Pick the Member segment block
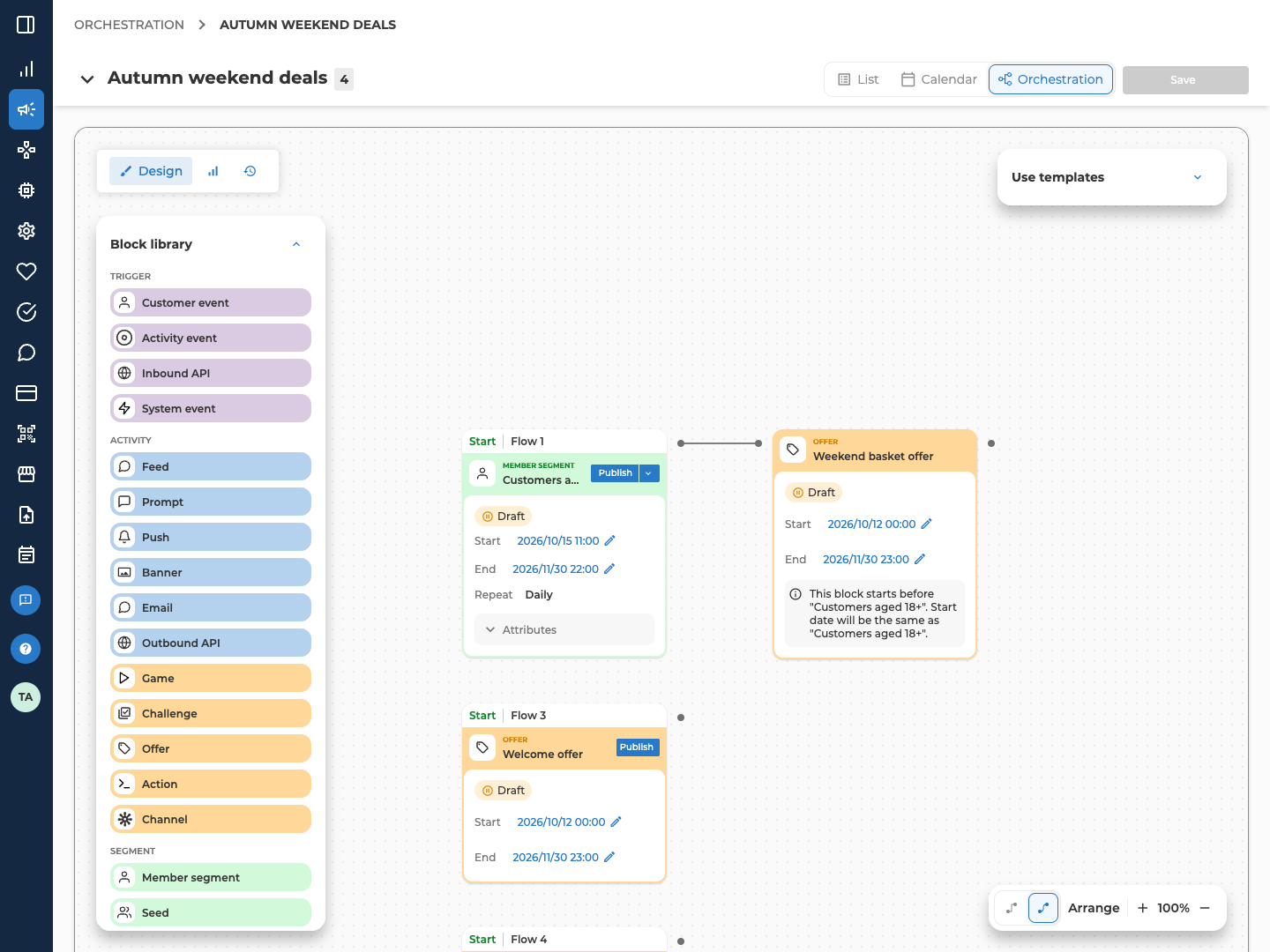 [x=211, y=877]
